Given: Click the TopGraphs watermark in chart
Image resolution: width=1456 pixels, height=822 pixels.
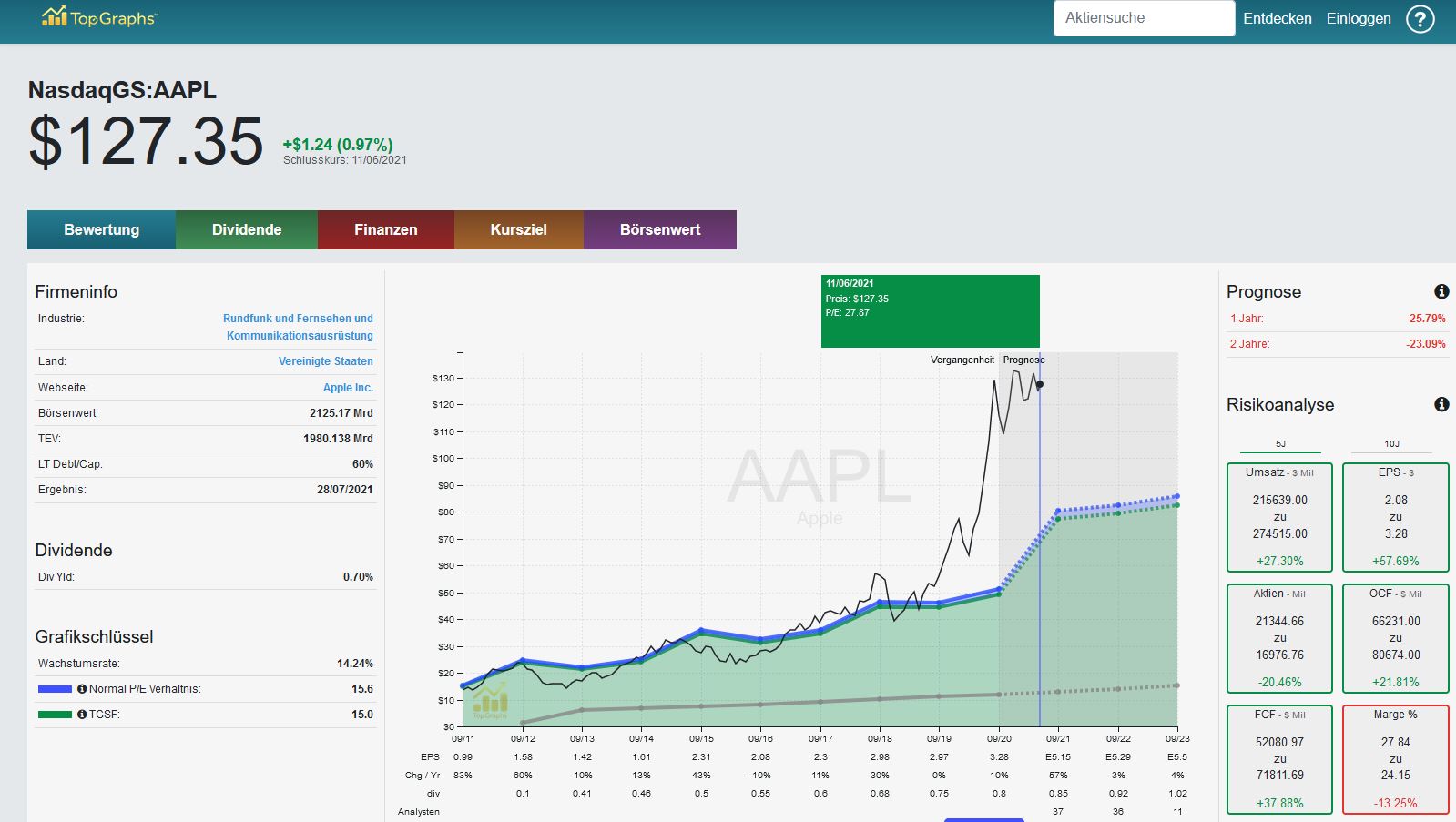Looking at the screenshot, I should (490, 701).
